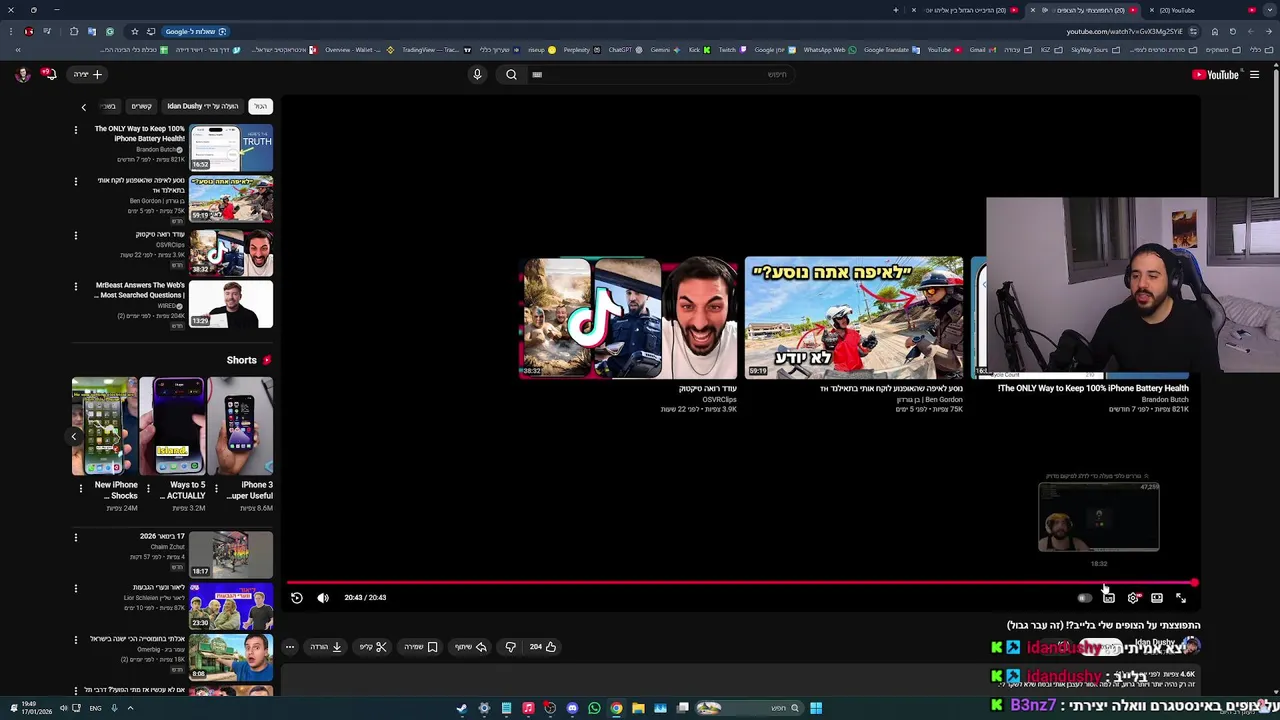Switch to theater mode view
Image resolution: width=1280 pixels, height=720 pixels.
coord(1157,598)
